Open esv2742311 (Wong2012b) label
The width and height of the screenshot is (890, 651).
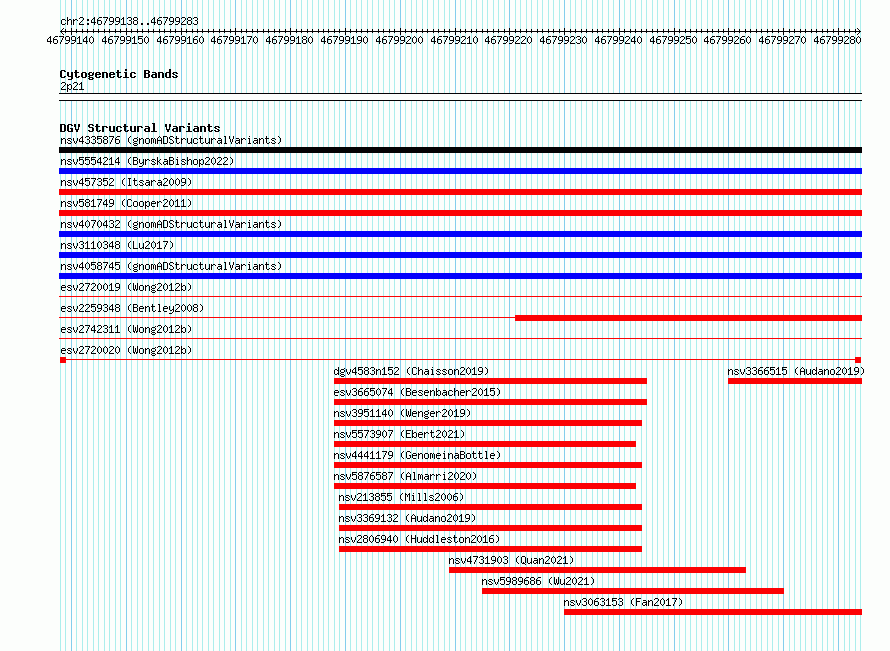tap(126, 329)
